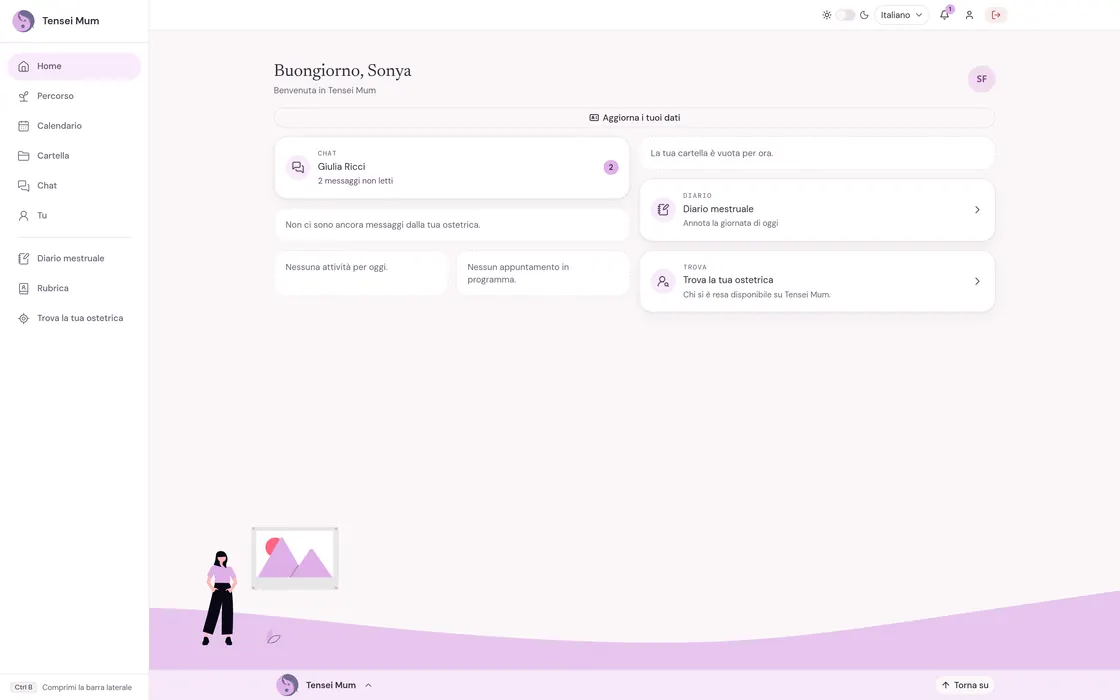This screenshot has width=1120, height=700.
Task: Open the Tu profile sidebar item
Action: click(x=74, y=216)
